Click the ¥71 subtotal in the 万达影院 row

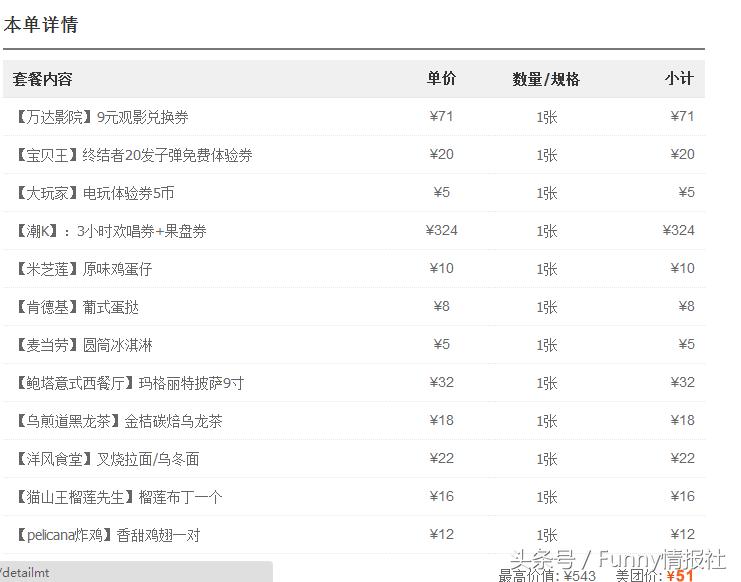click(x=682, y=116)
